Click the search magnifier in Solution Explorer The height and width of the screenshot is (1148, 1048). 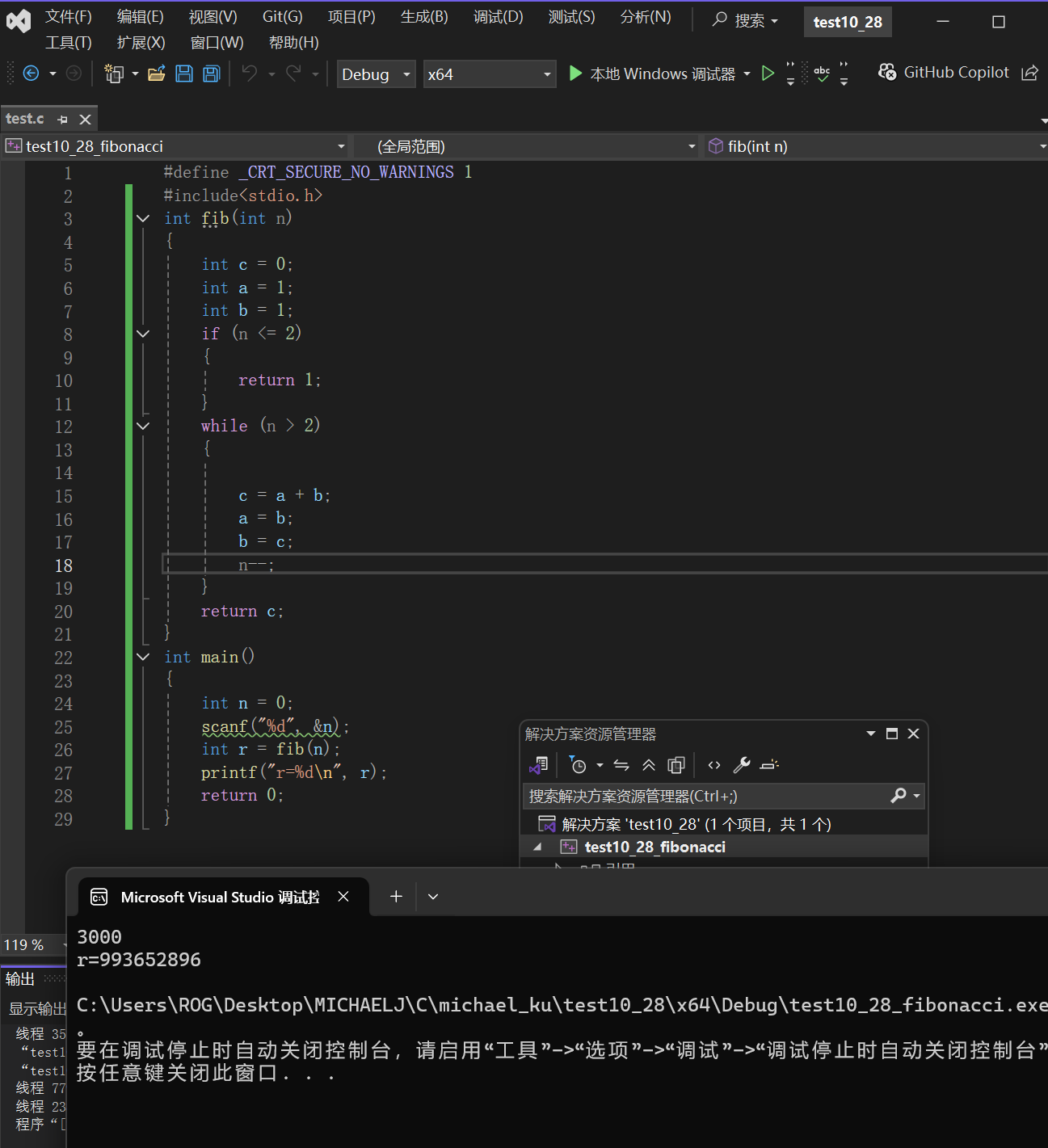[x=898, y=796]
